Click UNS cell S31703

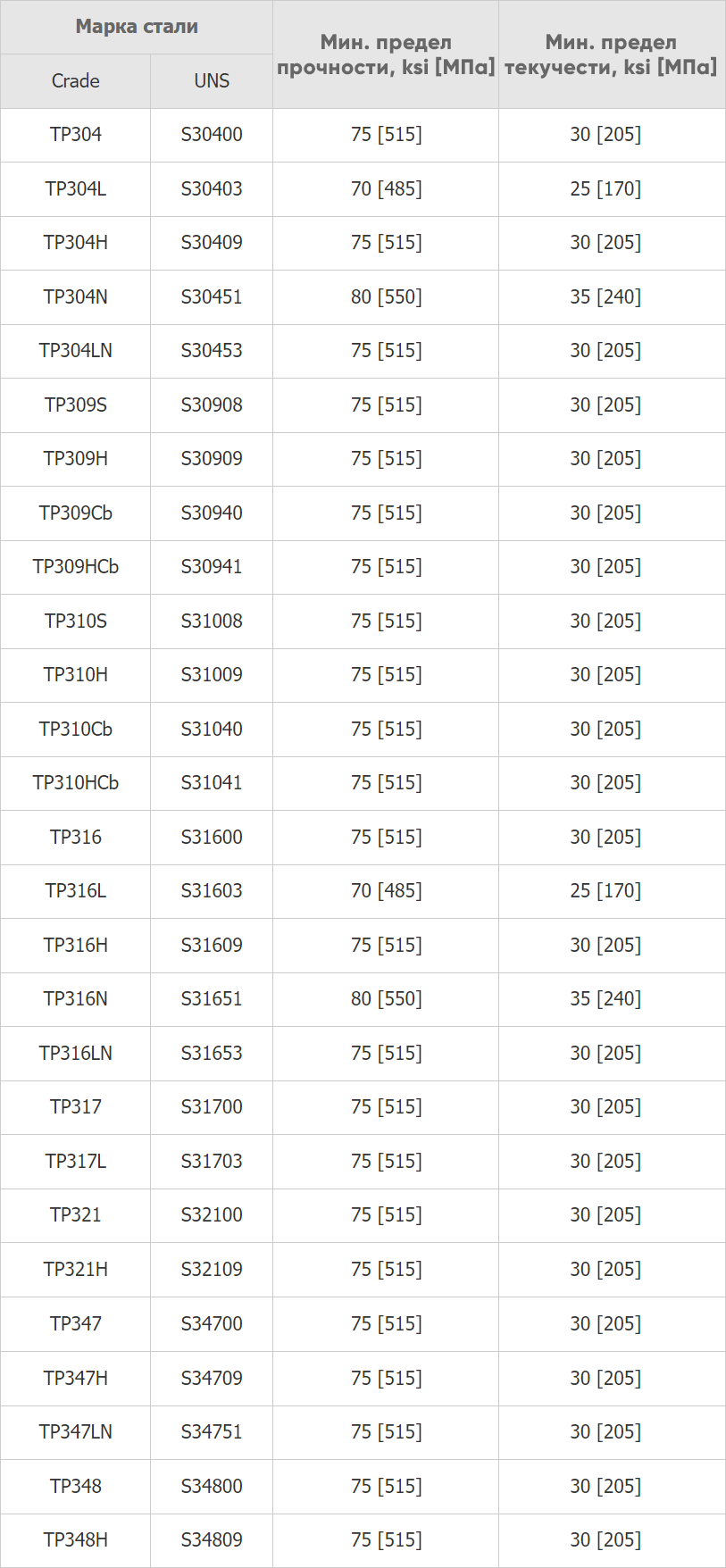(x=212, y=1162)
